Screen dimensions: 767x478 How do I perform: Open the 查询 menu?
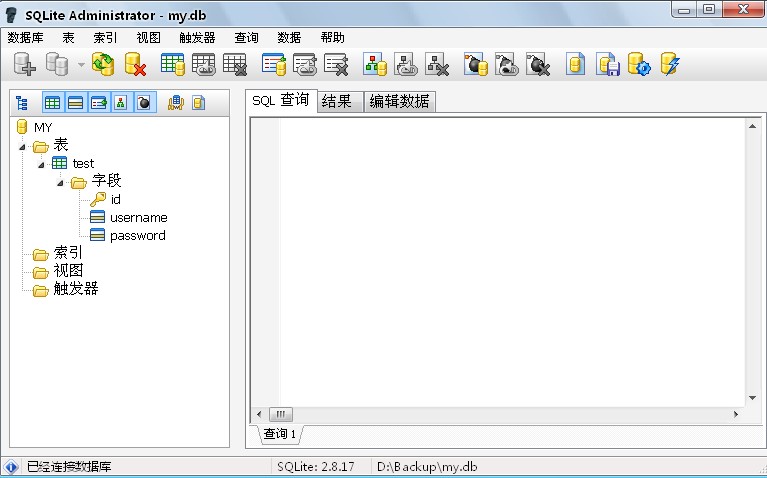(246, 38)
